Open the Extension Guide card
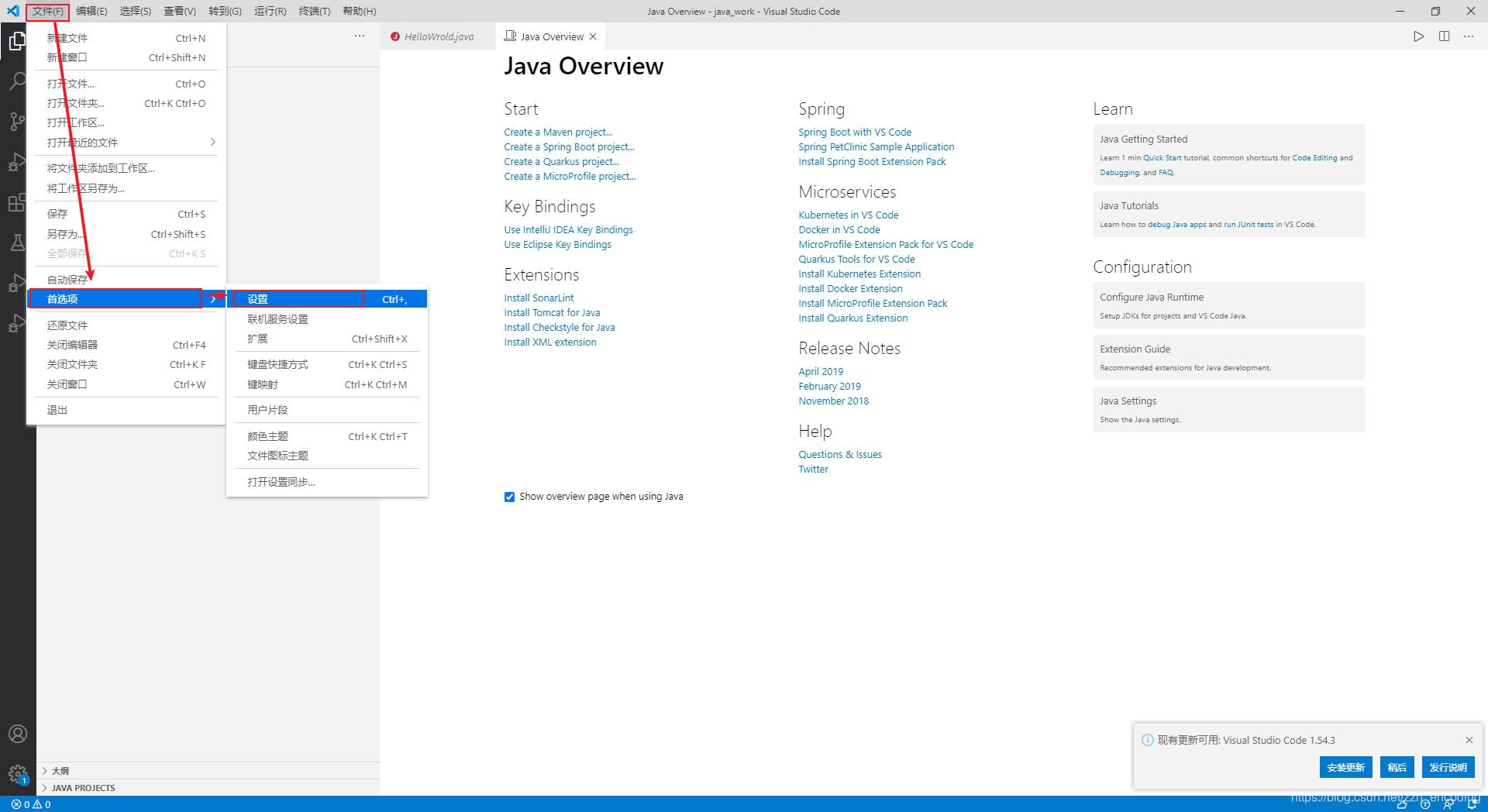This screenshot has height=812, width=1488. 1228,357
